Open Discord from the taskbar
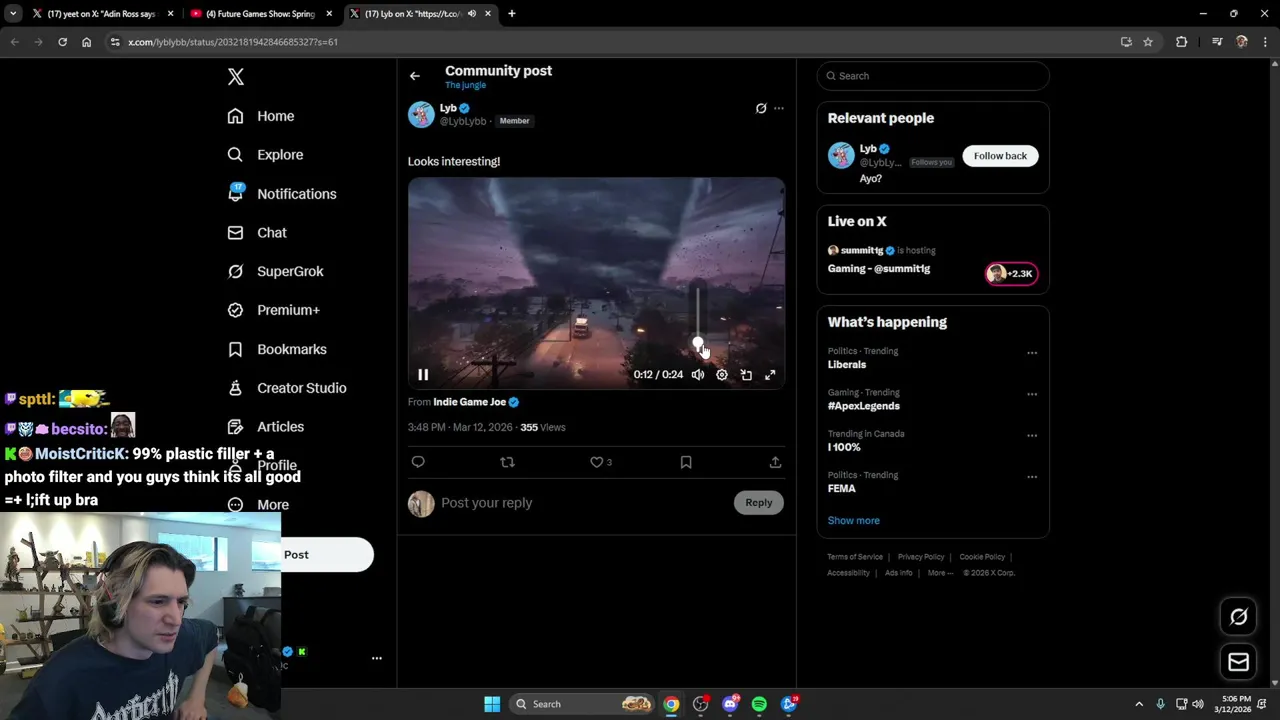The height and width of the screenshot is (720, 1280). pos(730,704)
